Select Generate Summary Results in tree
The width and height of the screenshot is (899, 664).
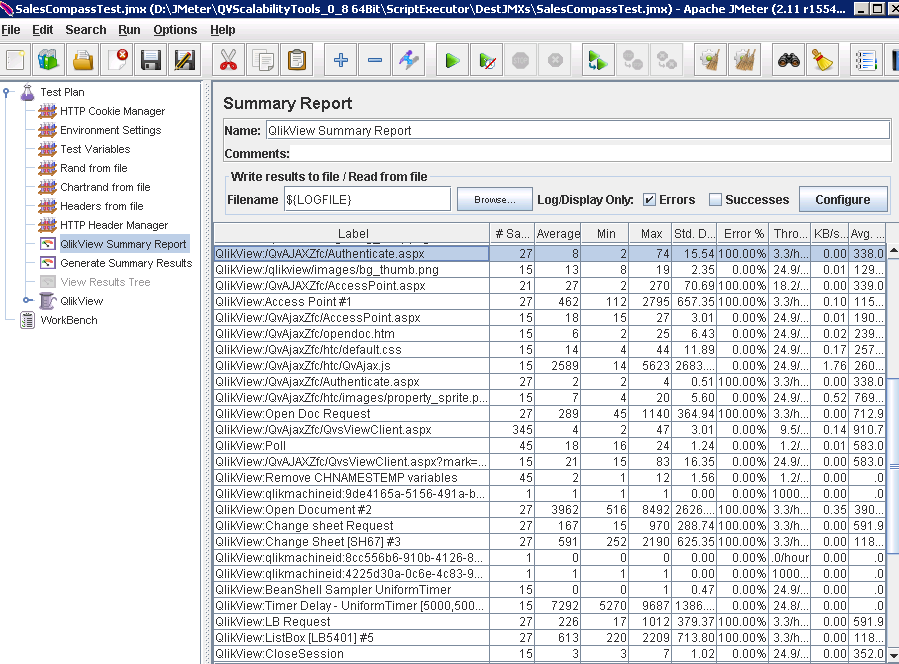[x=125, y=263]
